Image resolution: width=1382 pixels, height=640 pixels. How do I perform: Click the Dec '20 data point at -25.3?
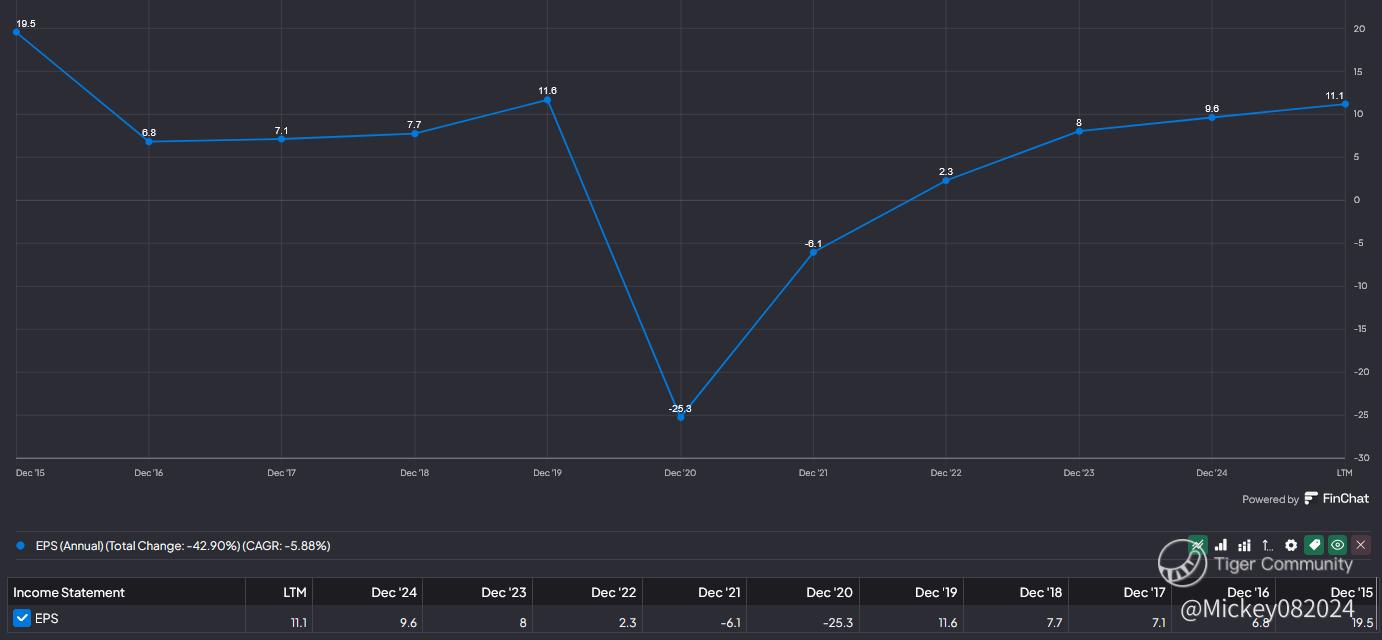coord(680,417)
